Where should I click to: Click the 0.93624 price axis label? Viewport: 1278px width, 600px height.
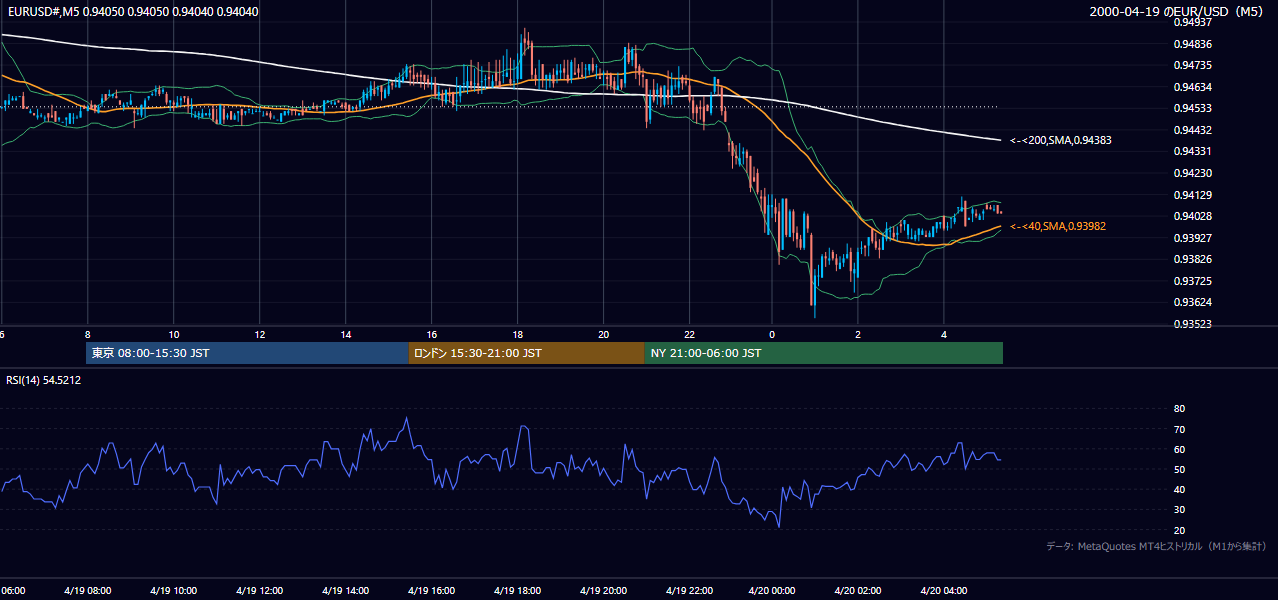1192,302
